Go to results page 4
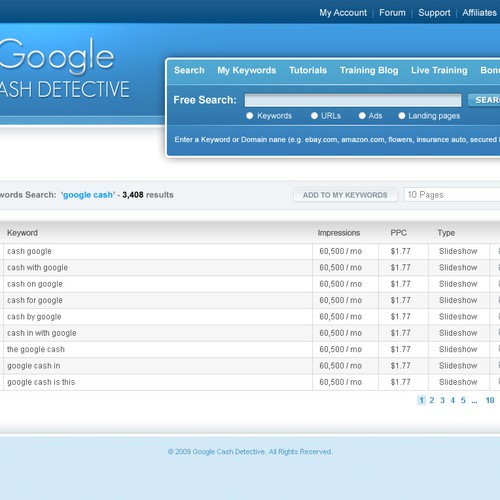Viewport: 500px width, 500px height. coord(453,400)
